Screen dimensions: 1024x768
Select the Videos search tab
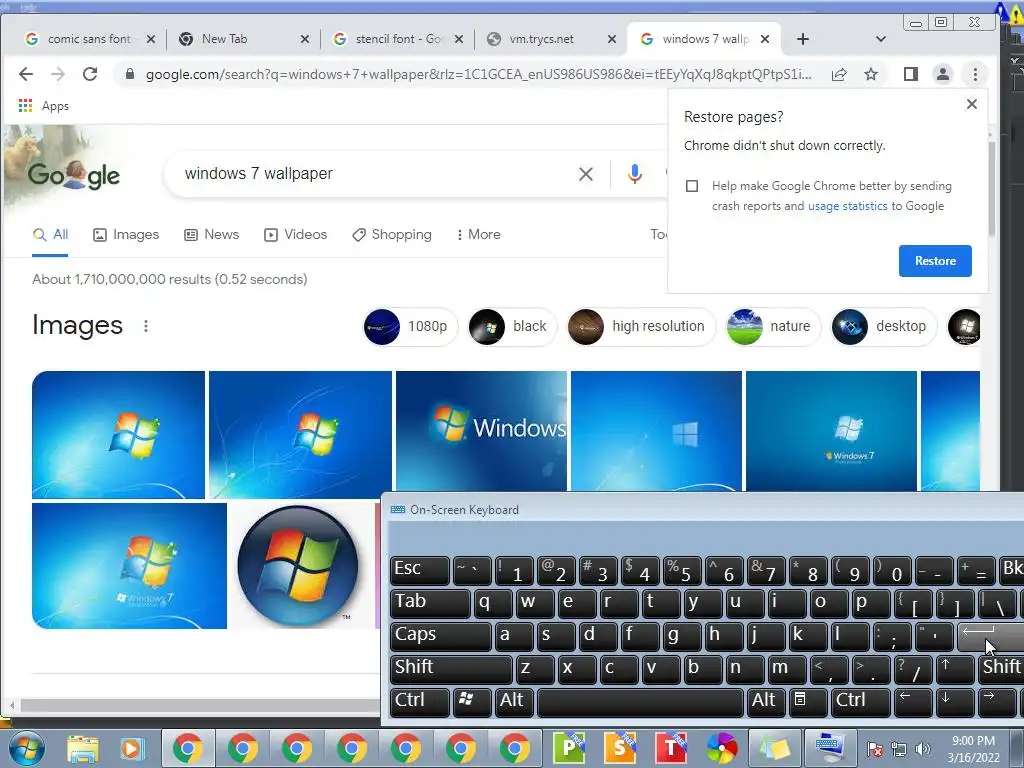[295, 234]
